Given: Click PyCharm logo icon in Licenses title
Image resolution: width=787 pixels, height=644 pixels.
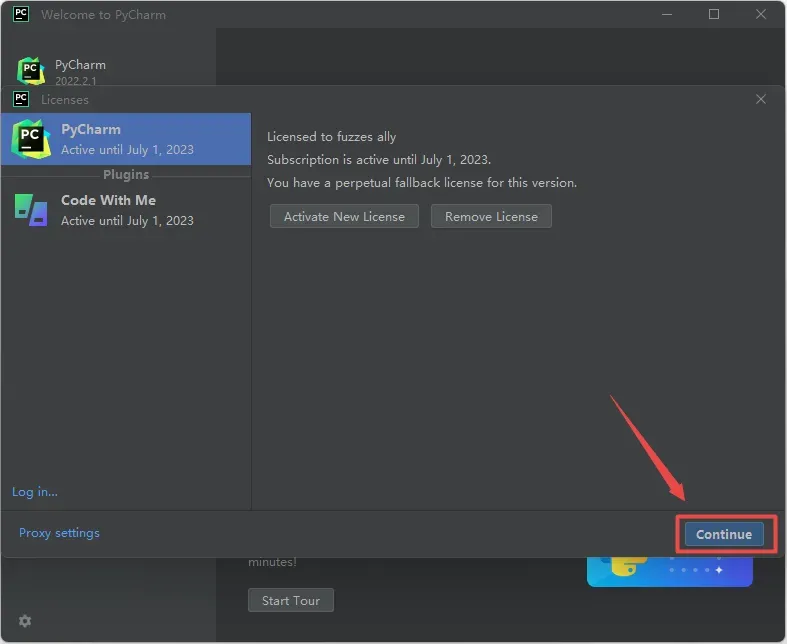Looking at the screenshot, I should pos(21,99).
